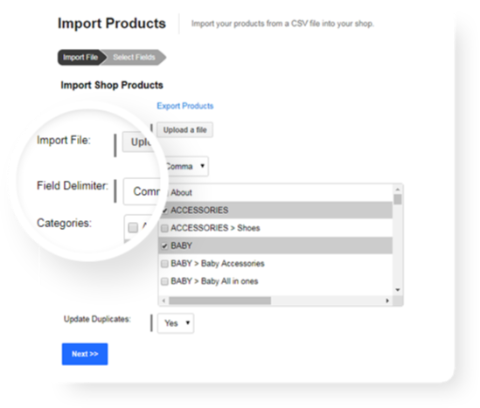Viewport: 480px width, 408px height.
Task: Click the magnified Import File label
Action: click(x=63, y=140)
